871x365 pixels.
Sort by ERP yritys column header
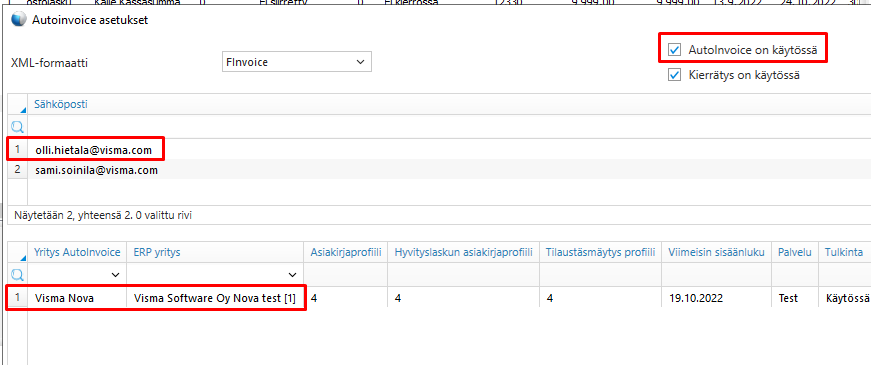pyautogui.click(x=216, y=252)
